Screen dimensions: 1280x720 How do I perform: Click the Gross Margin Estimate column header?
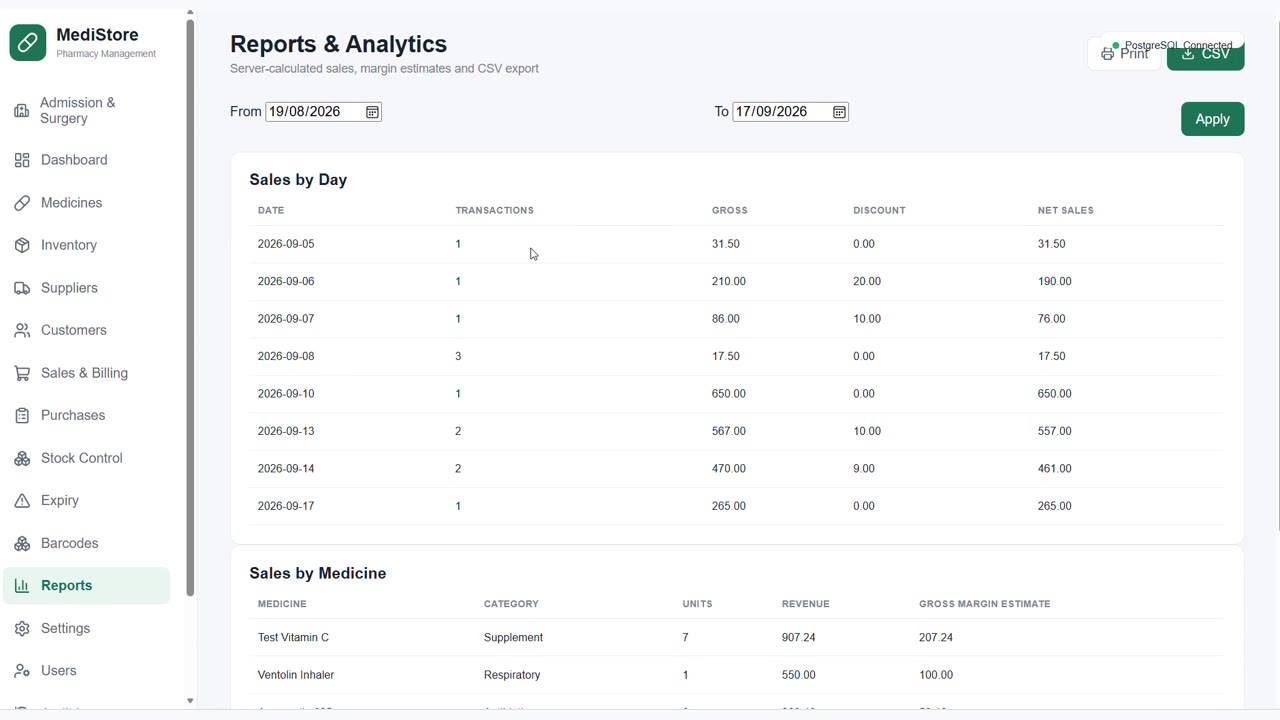click(985, 604)
